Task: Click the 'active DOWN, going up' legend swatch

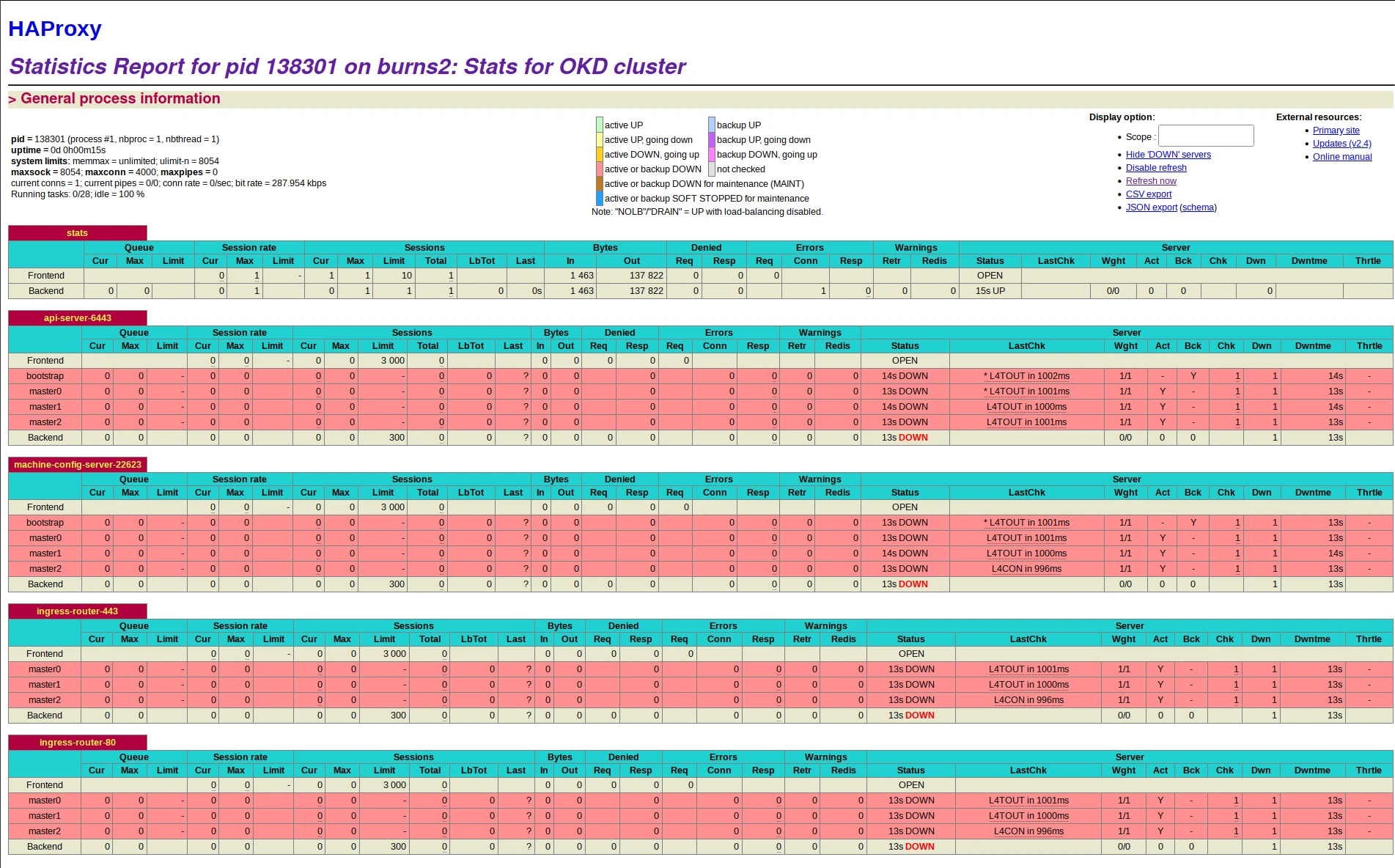Action: (600, 155)
